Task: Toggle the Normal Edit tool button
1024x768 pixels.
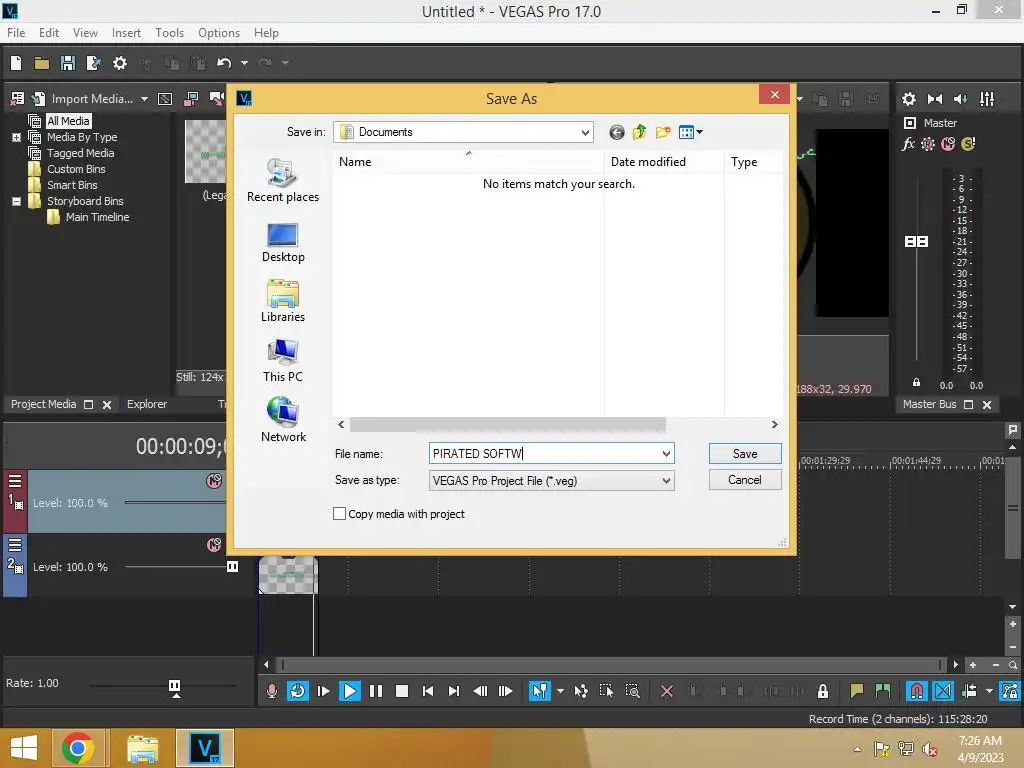Action: 539,691
